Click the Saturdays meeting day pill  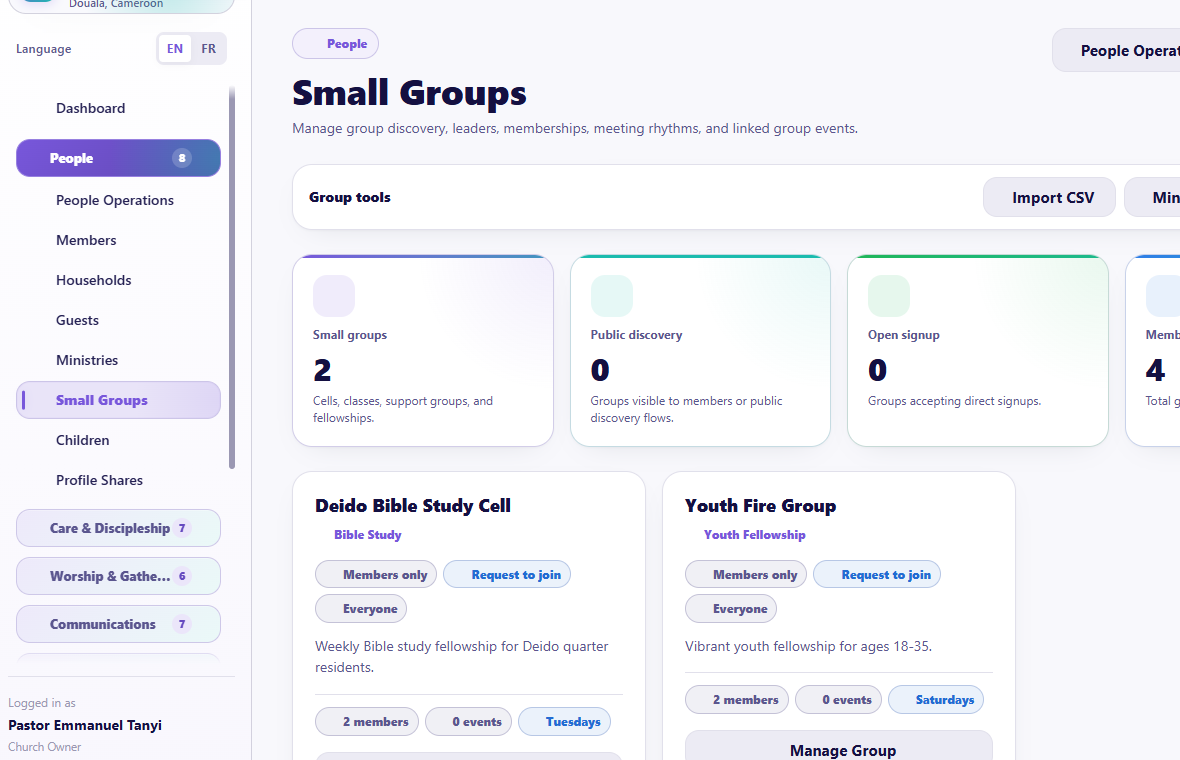tap(935, 700)
